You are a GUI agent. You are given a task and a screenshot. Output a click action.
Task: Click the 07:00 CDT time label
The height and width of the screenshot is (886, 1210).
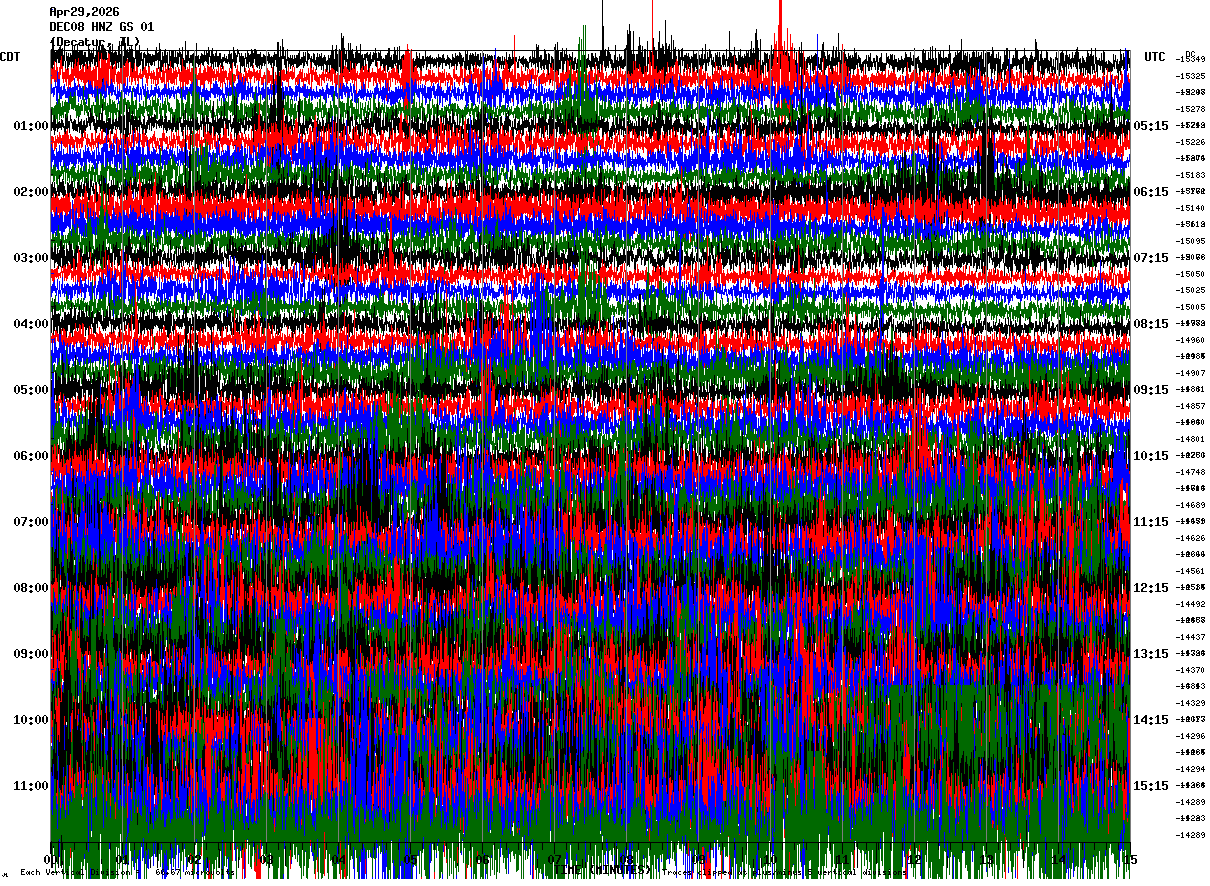pyautogui.click(x=31, y=522)
